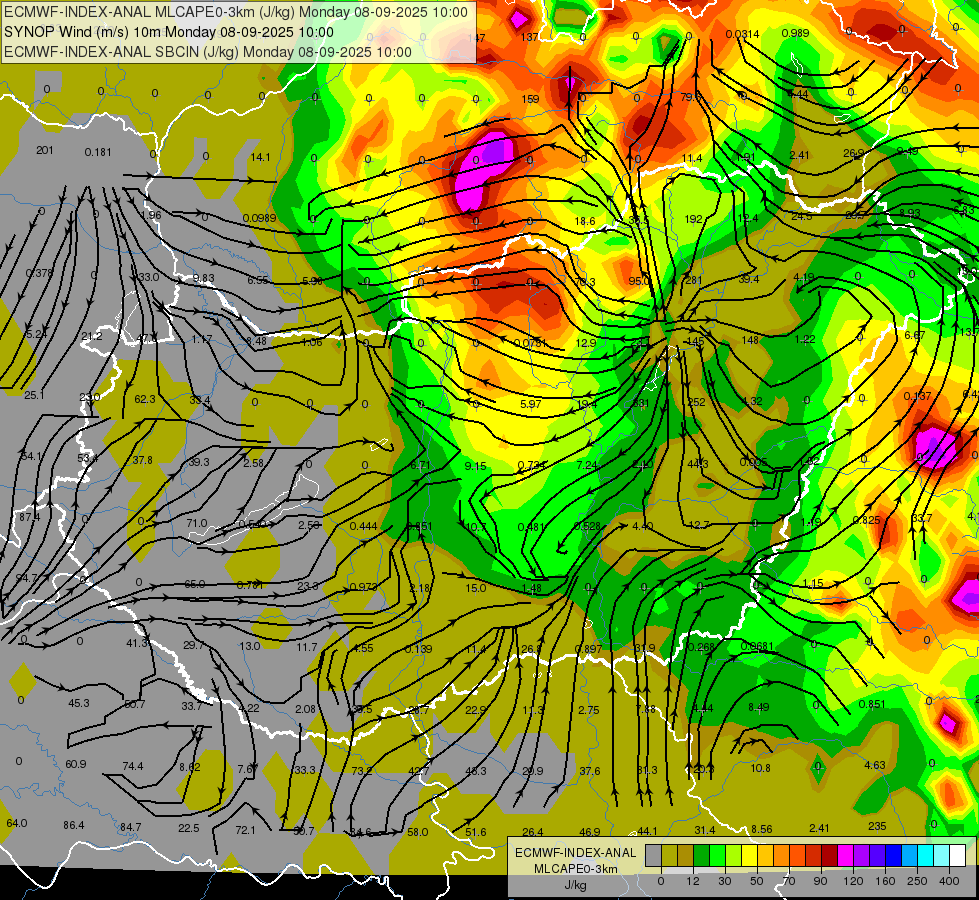Click the map value 148
Viewport: 979px width, 900px height.
[750, 340]
